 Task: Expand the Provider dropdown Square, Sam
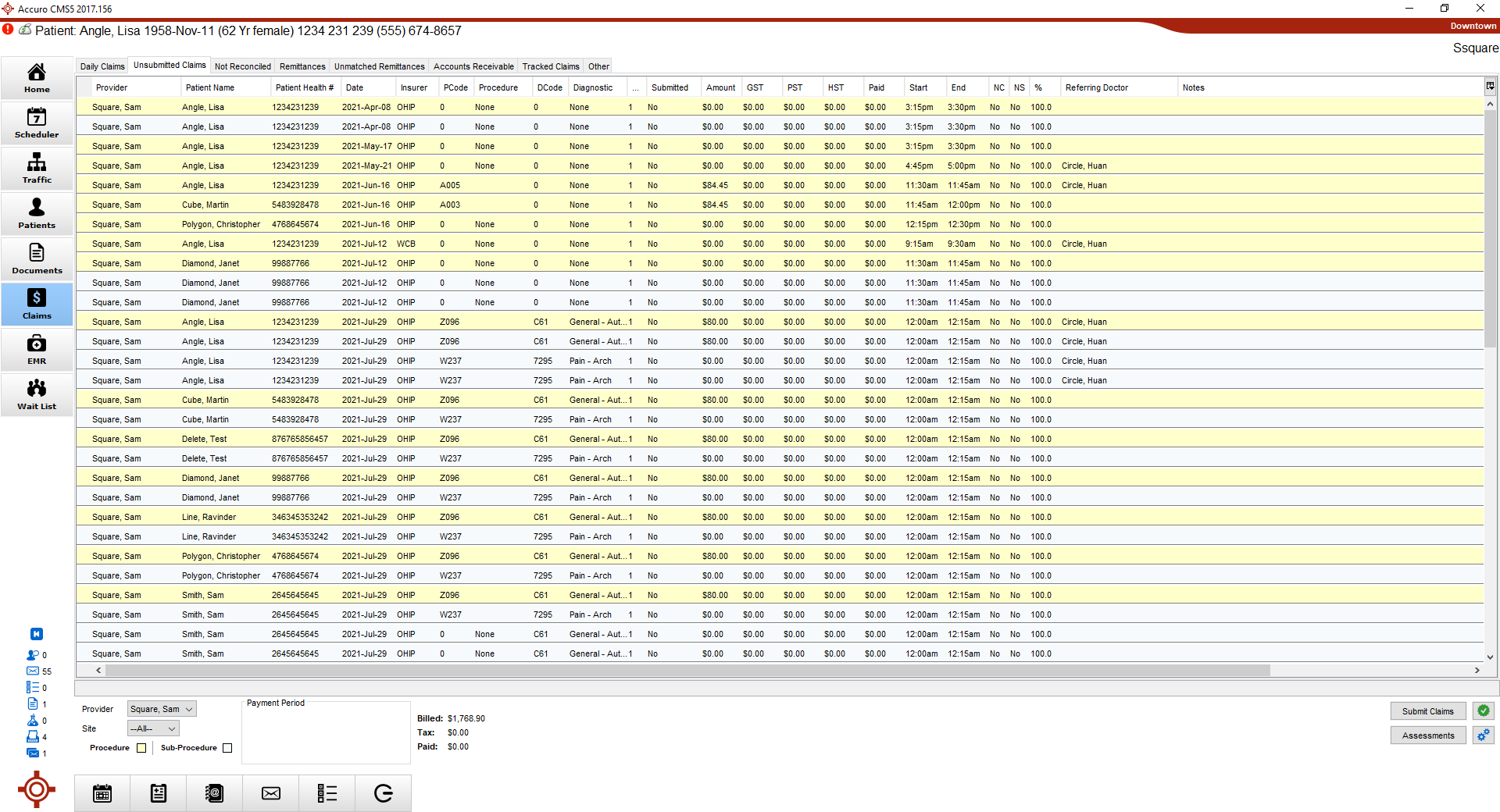tap(162, 709)
